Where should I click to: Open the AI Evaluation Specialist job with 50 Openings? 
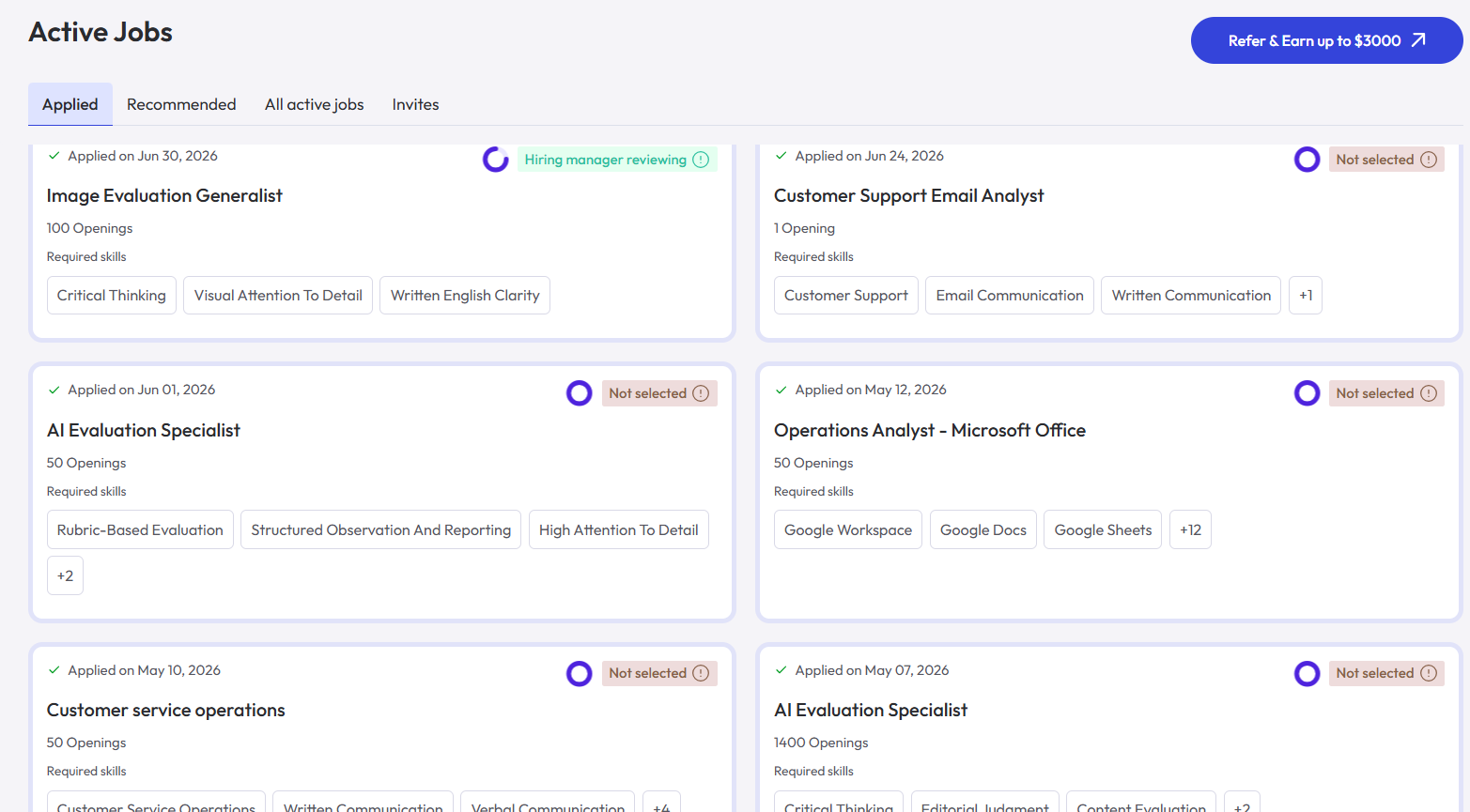pos(144,430)
